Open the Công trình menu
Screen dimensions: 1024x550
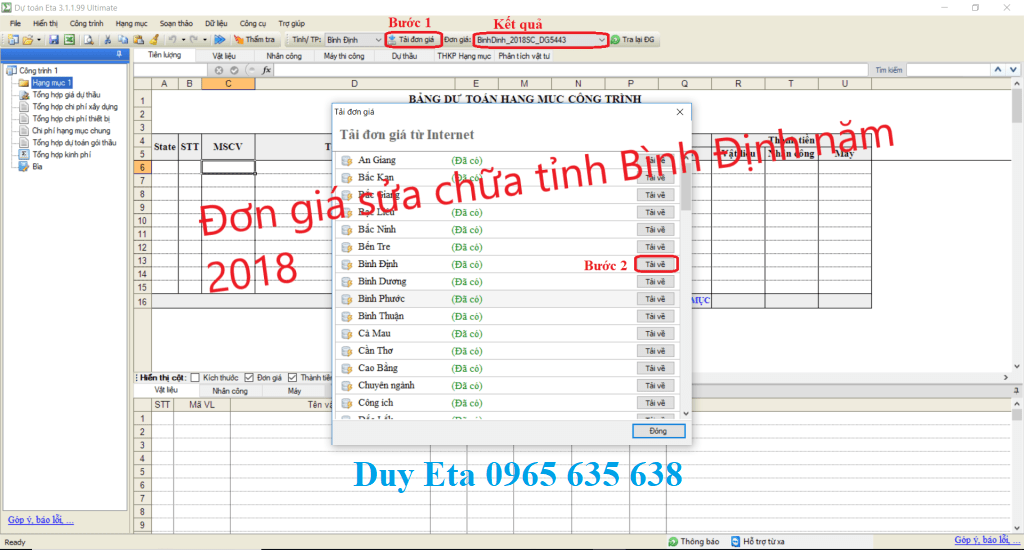click(86, 24)
